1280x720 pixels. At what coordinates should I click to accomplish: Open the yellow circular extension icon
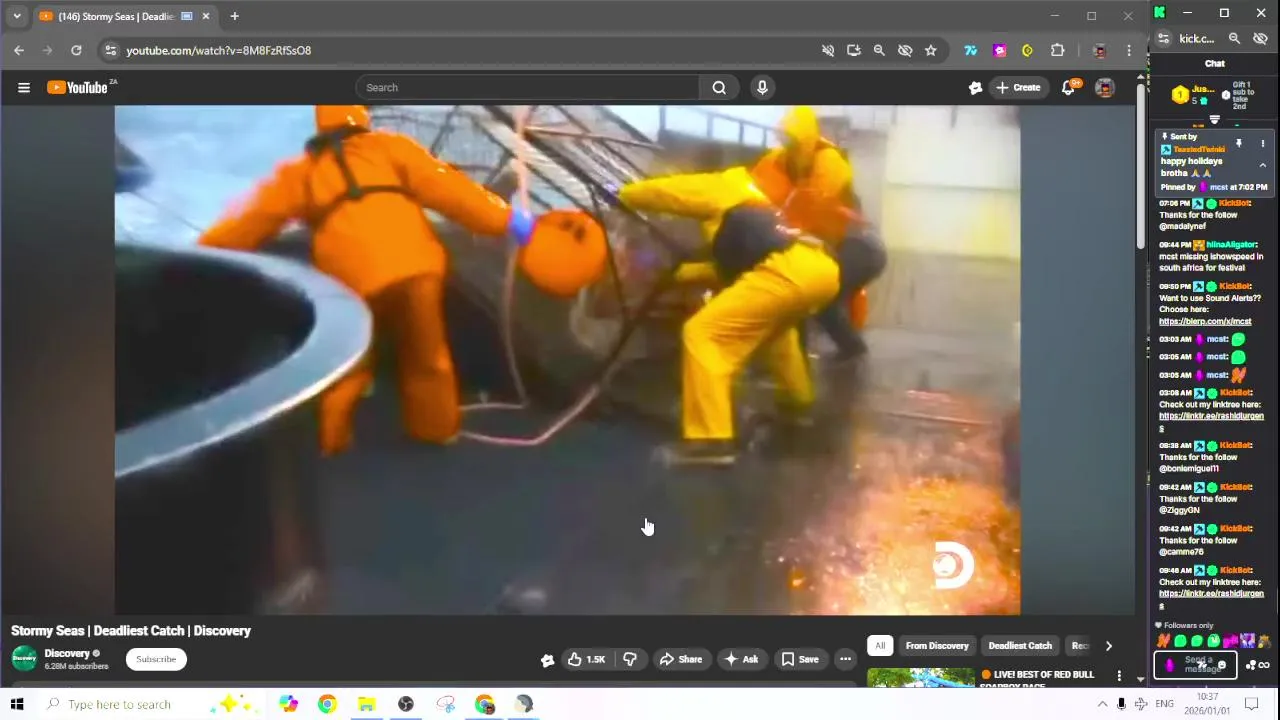coord(1027,50)
